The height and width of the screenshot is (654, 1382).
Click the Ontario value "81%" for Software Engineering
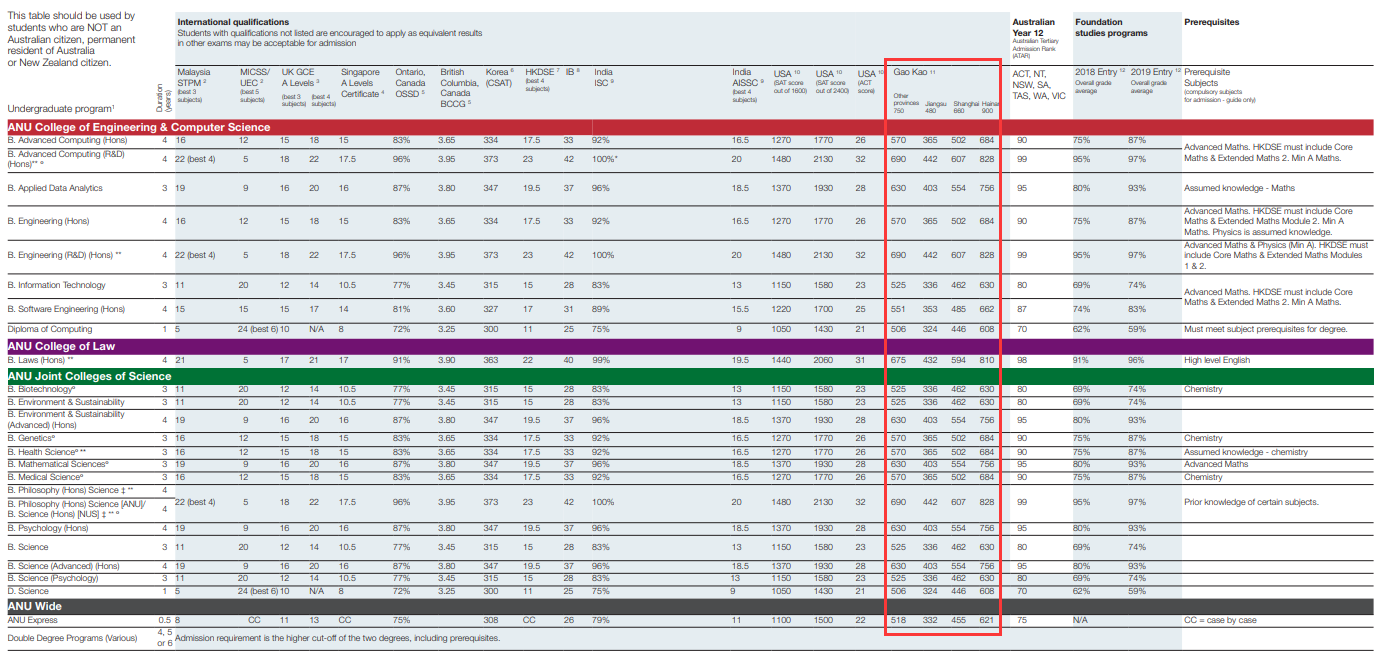(x=402, y=309)
